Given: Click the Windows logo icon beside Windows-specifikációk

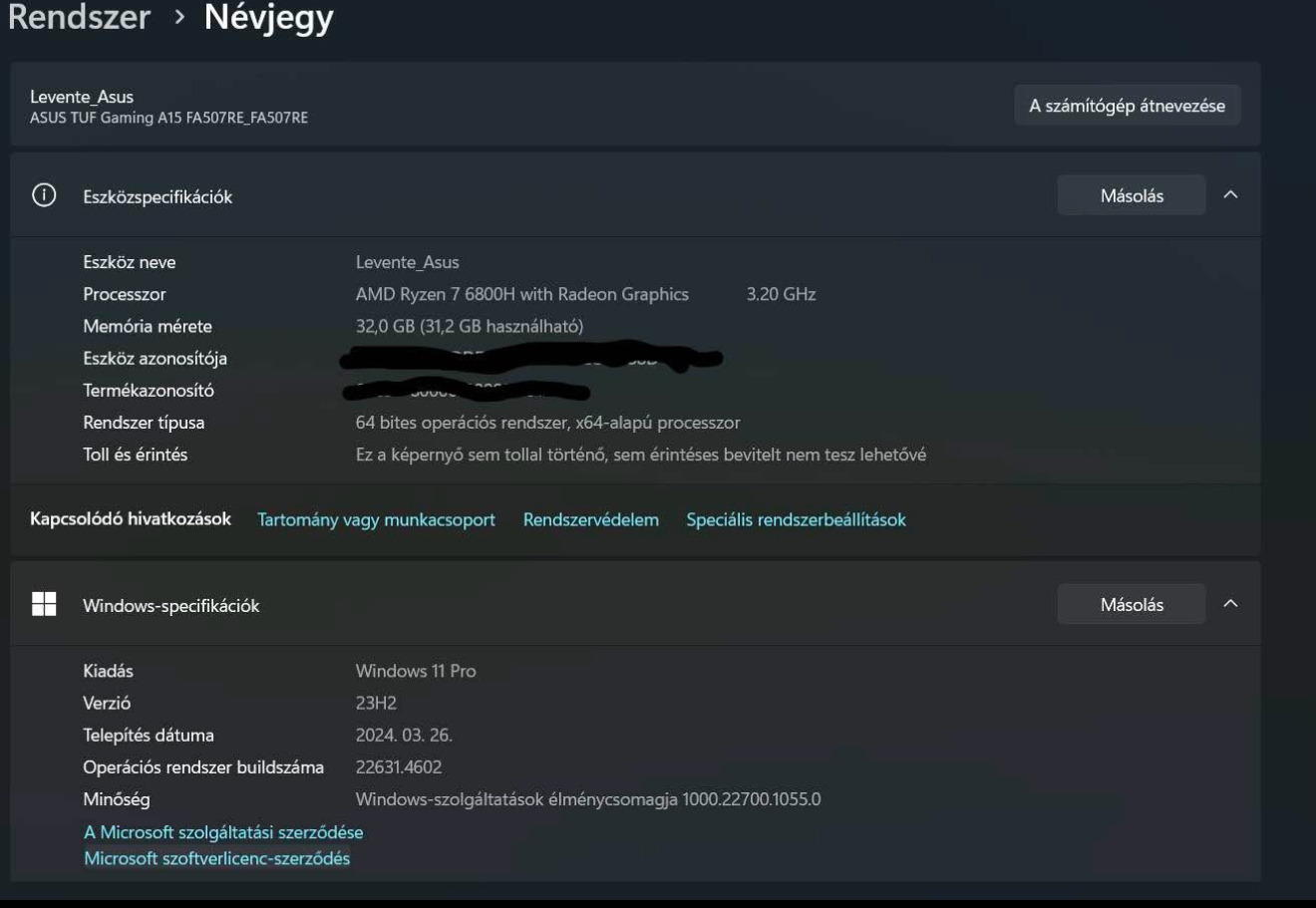Looking at the screenshot, I should (x=44, y=604).
